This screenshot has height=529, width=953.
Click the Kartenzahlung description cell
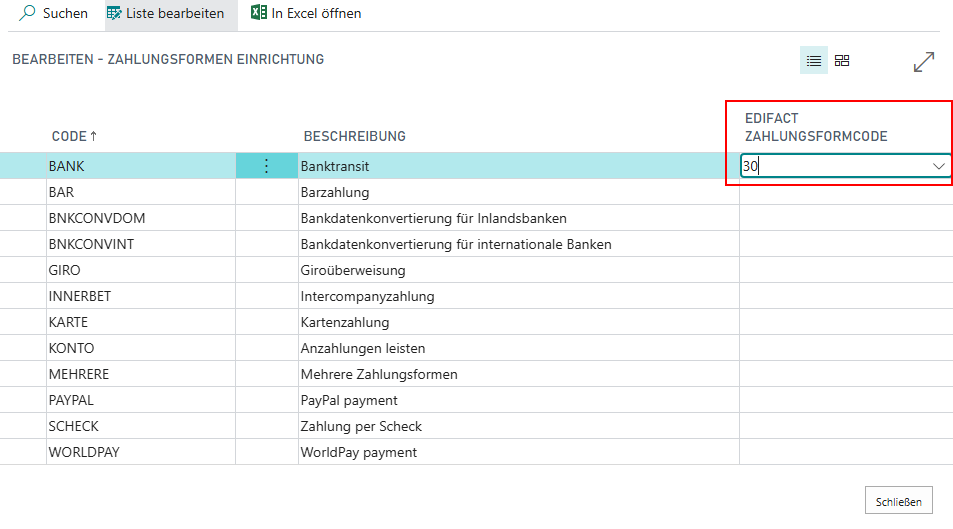tap(345, 322)
